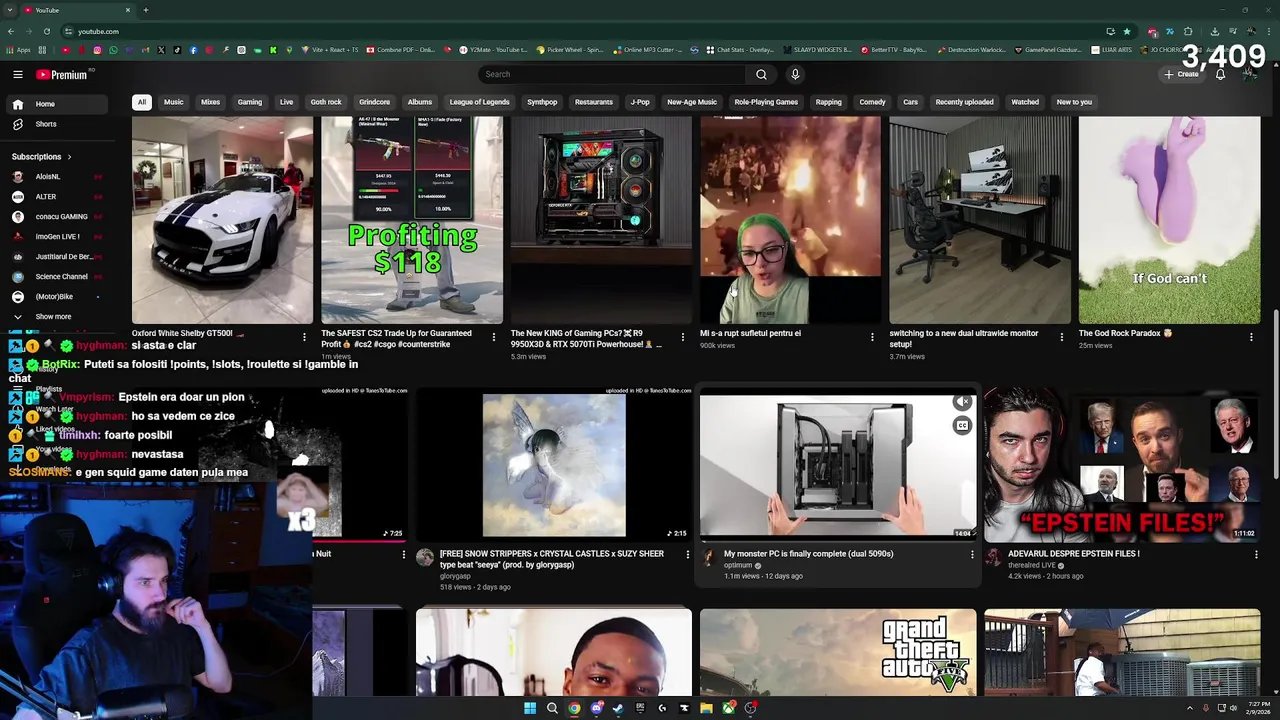The width and height of the screenshot is (1280, 720).
Task: Open Steam from the taskbar
Action: (618, 708)
